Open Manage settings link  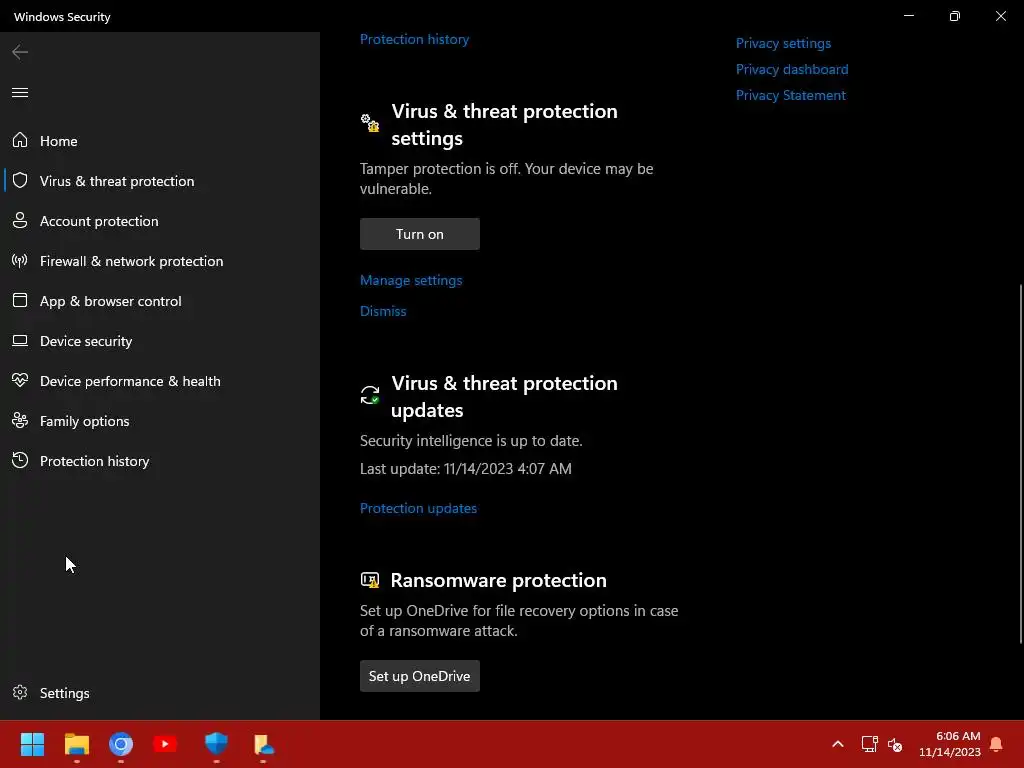(x=411, y=280)
